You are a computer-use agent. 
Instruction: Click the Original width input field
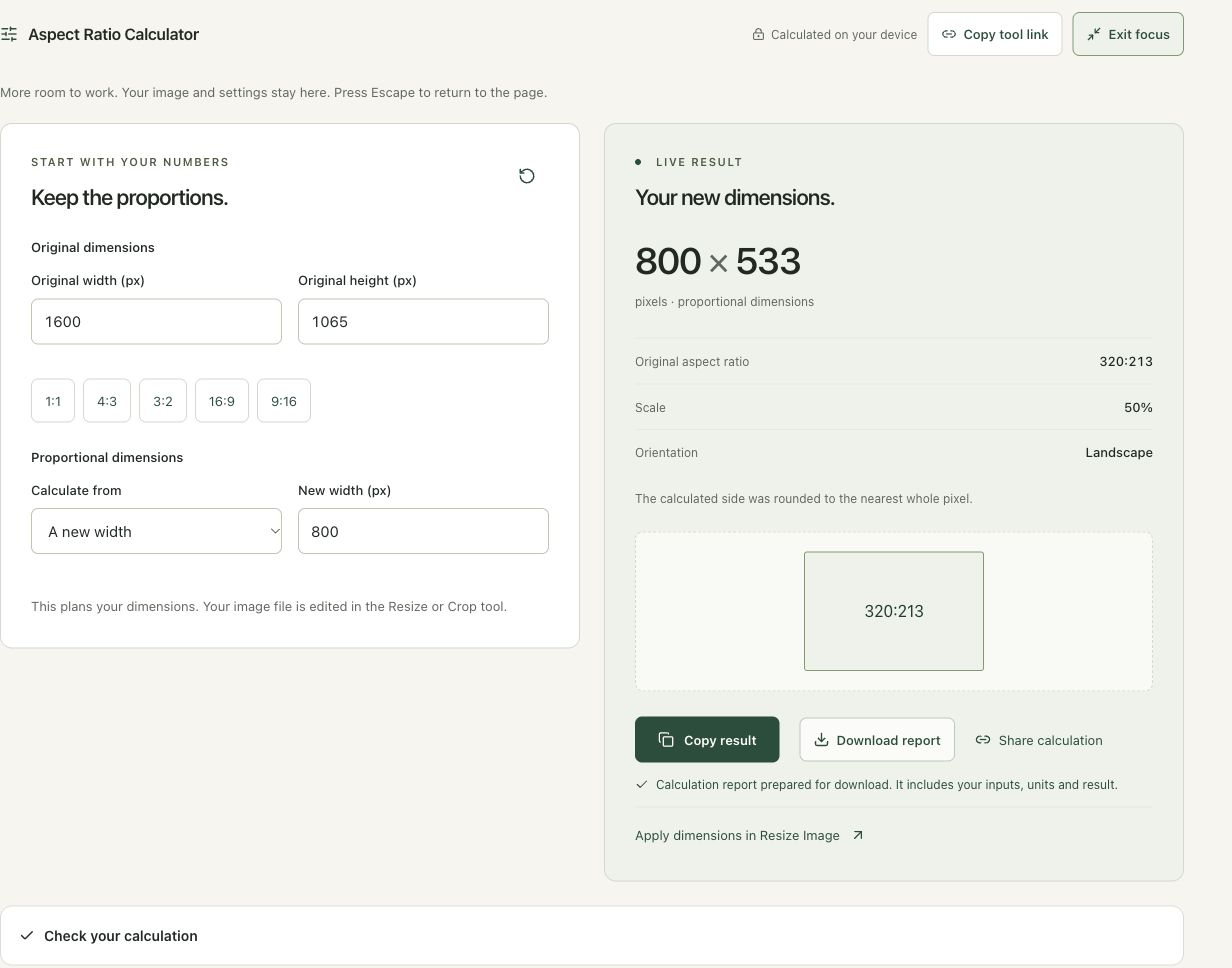pyautogui.click(x=156, y=321)
